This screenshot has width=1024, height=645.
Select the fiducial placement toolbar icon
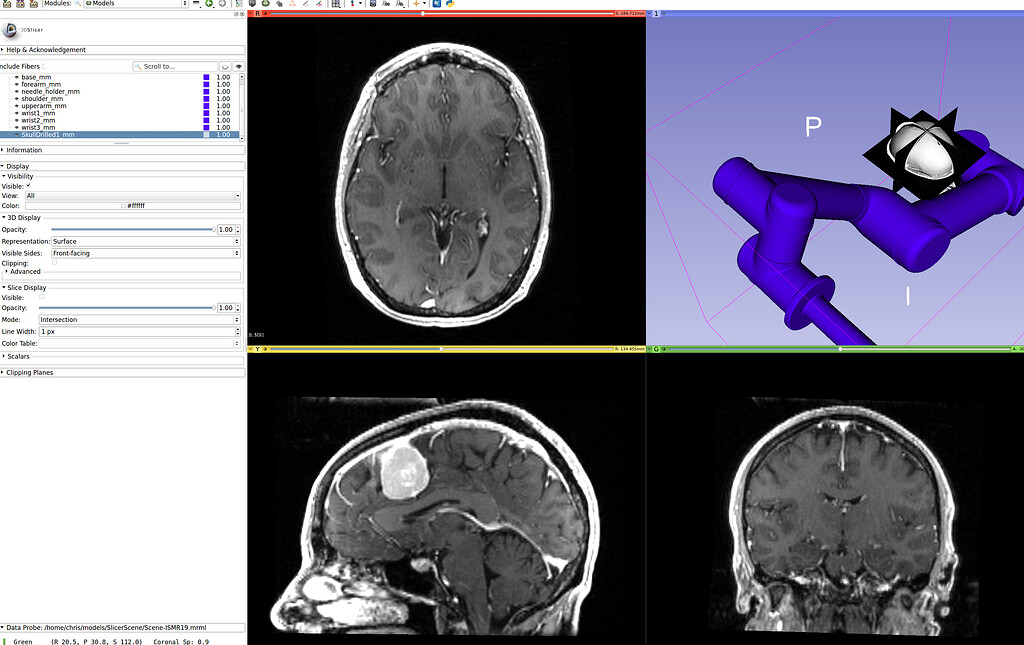click(292, 5)
